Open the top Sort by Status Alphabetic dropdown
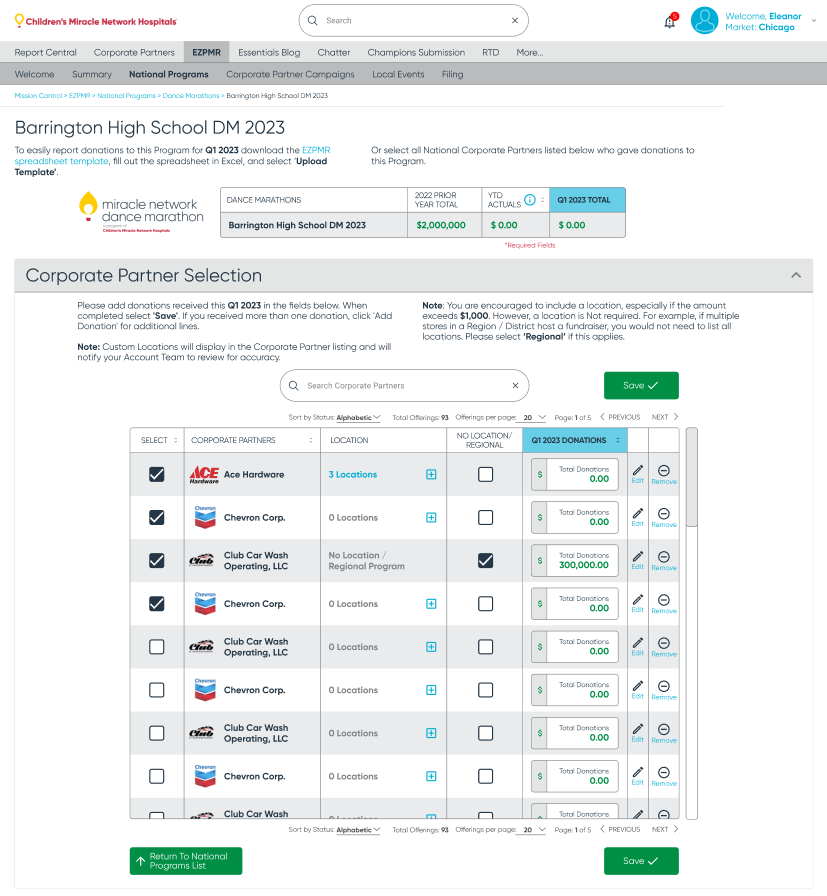 (358, 418)
